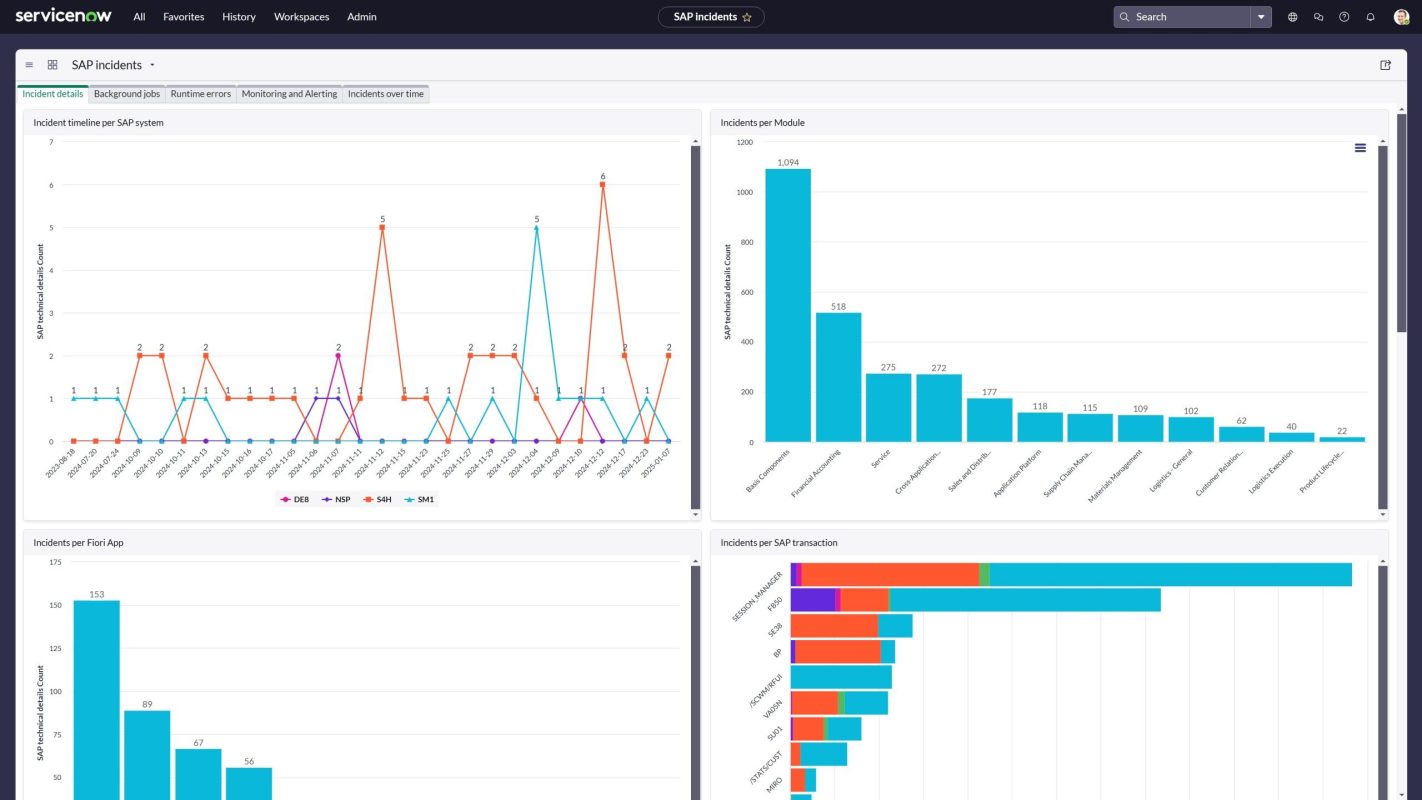Open Incidents per Module chart menu icon
Image resolution: width=1422 pixels, height=800 pixels.
1360,148
